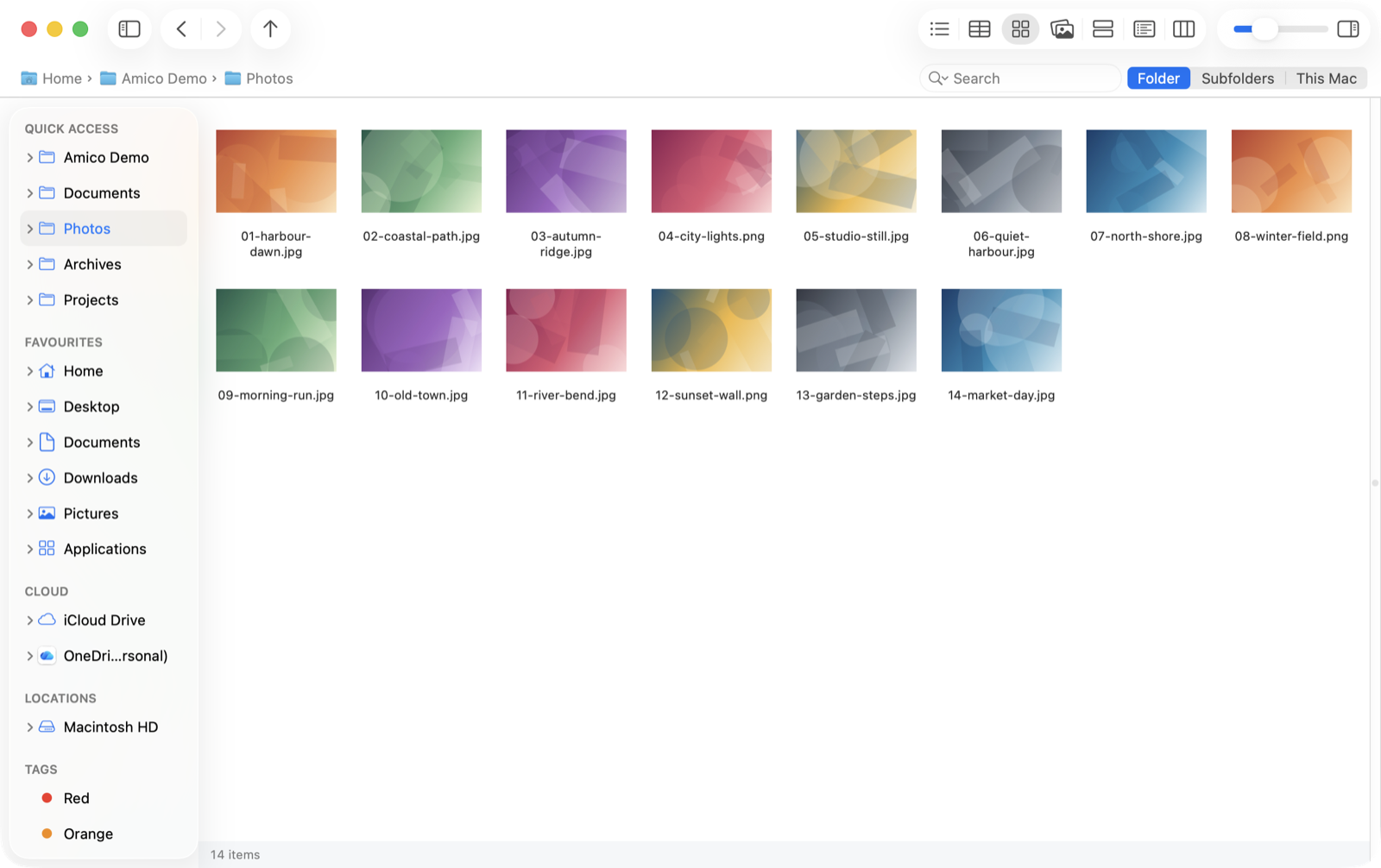Click the 14-market-day.jpg file name
Viewport: 1381px width, 868px height.
[x=1001, y=395]
